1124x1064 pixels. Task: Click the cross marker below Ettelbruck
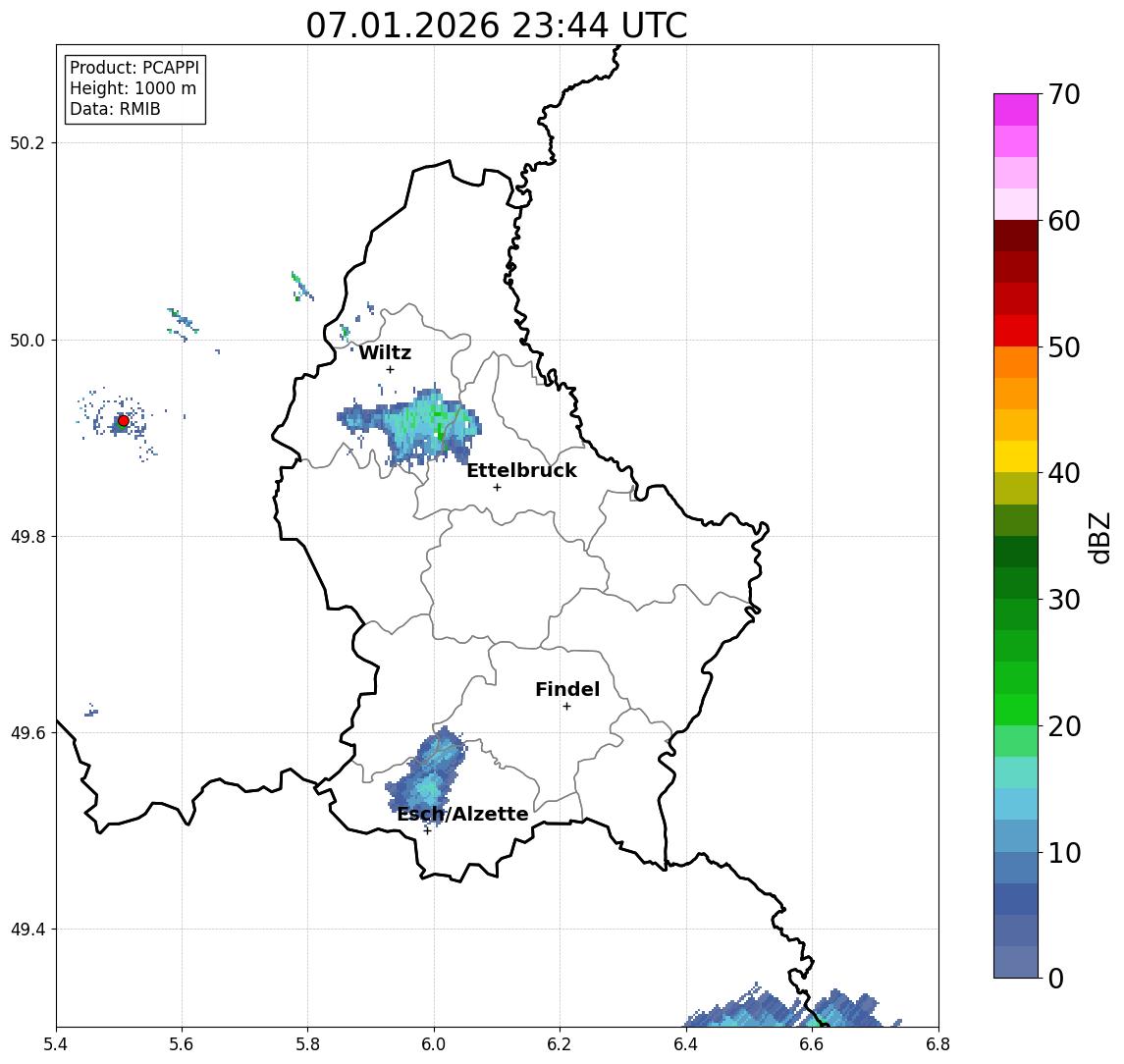(x=497, y=488)
